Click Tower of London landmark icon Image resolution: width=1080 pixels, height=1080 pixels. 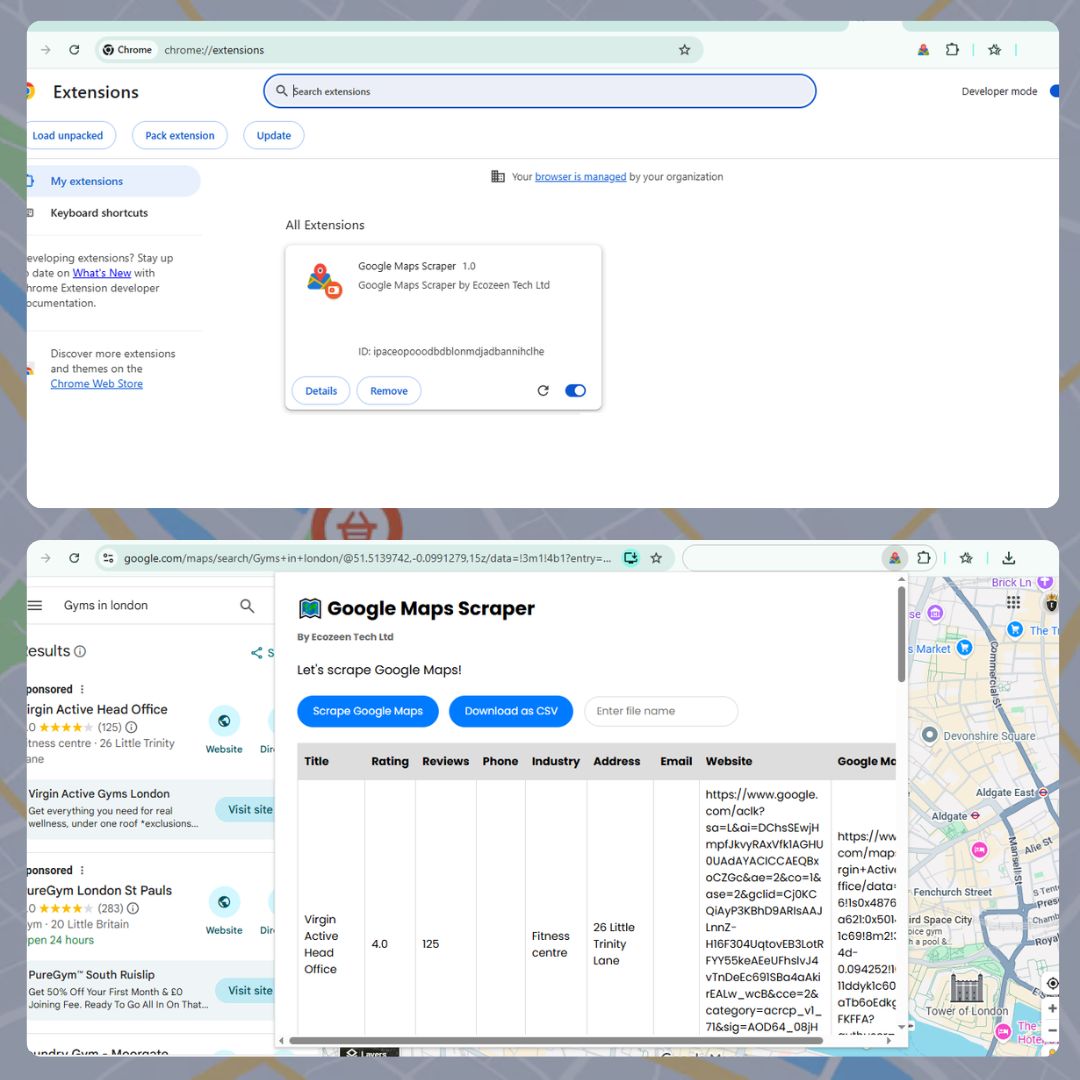(966, 988)
